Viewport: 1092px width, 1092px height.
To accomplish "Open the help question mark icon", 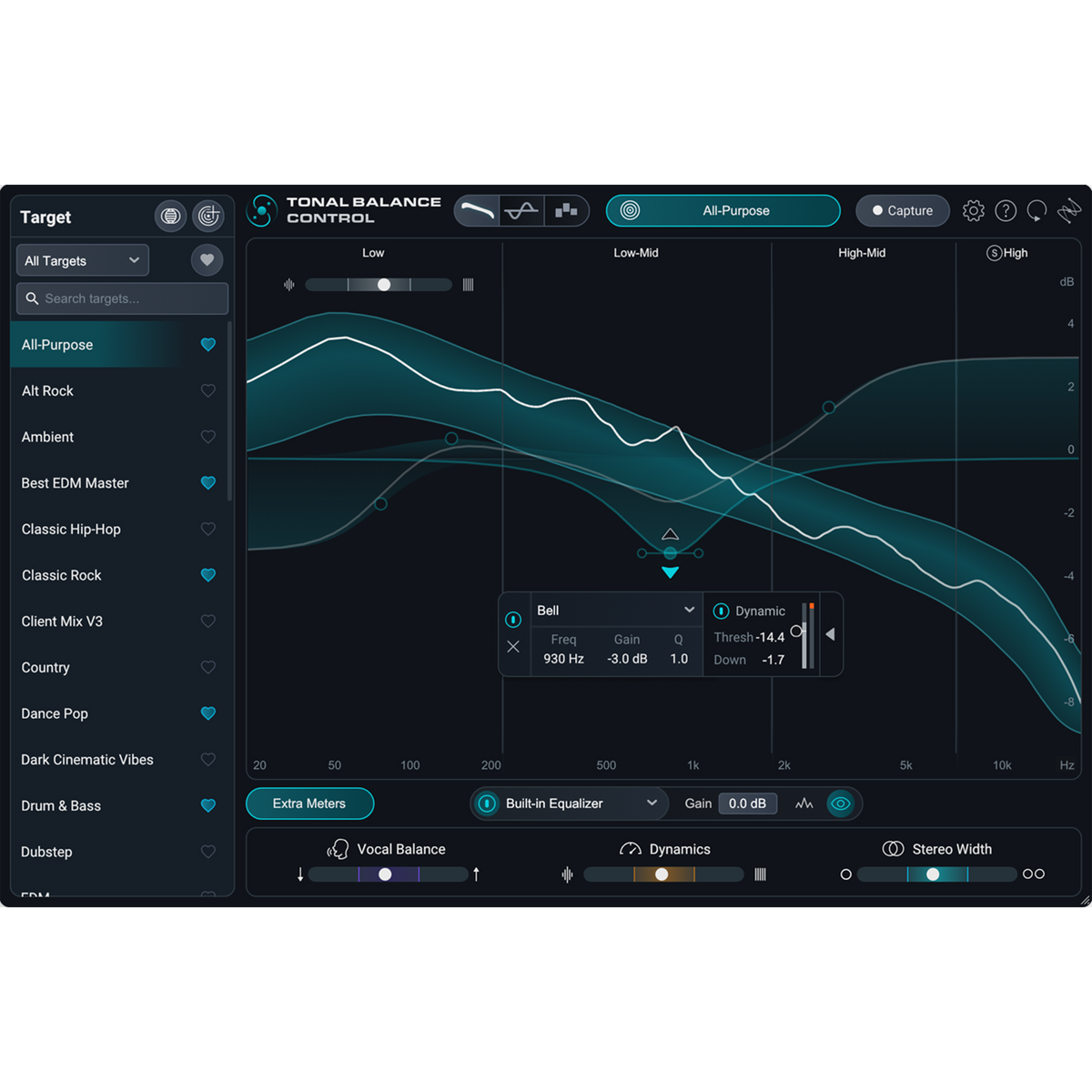I will pyautogui.click(x=1006, y=211).
